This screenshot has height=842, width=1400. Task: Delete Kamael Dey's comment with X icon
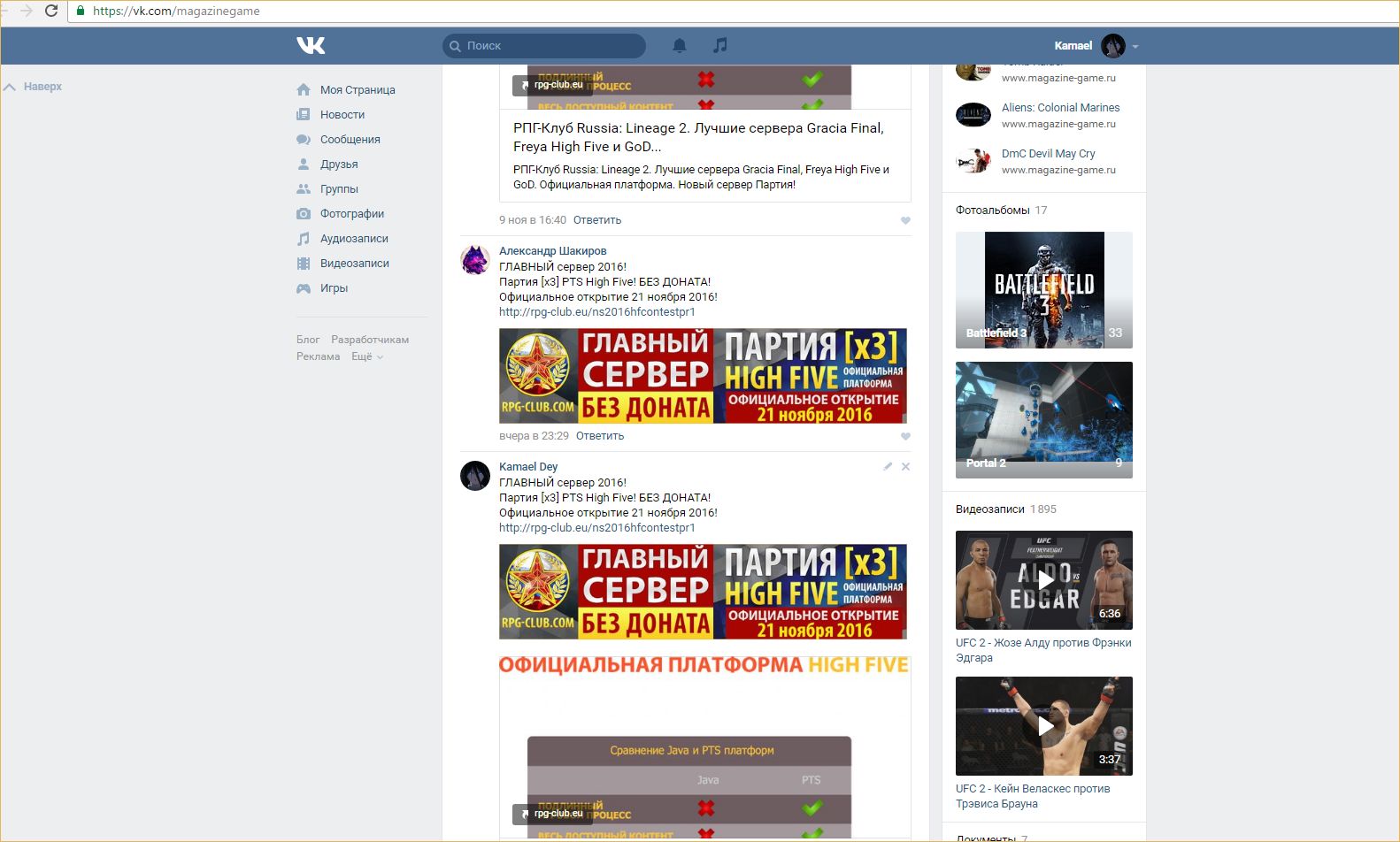point(905,466)
